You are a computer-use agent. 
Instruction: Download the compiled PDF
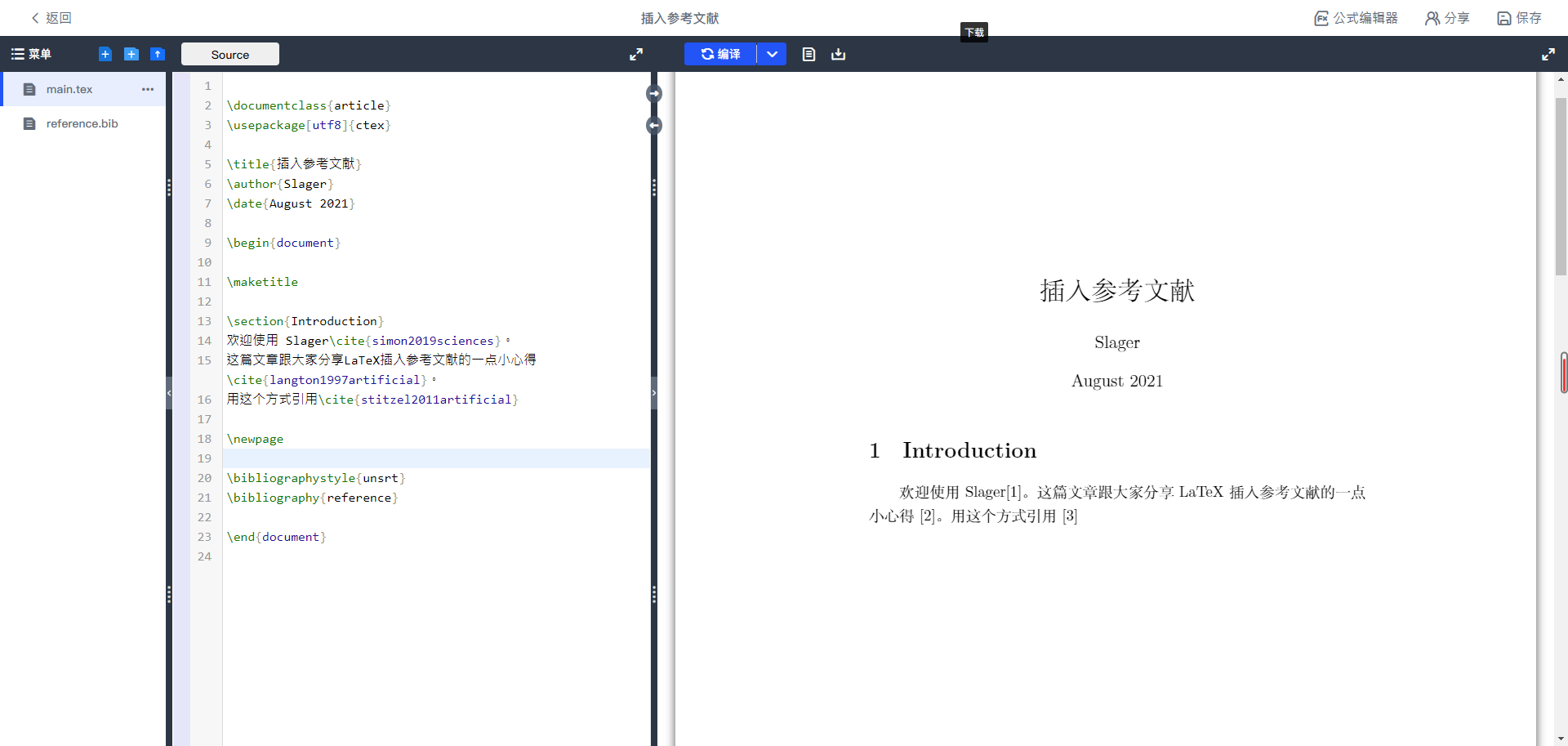pos(838,54)
